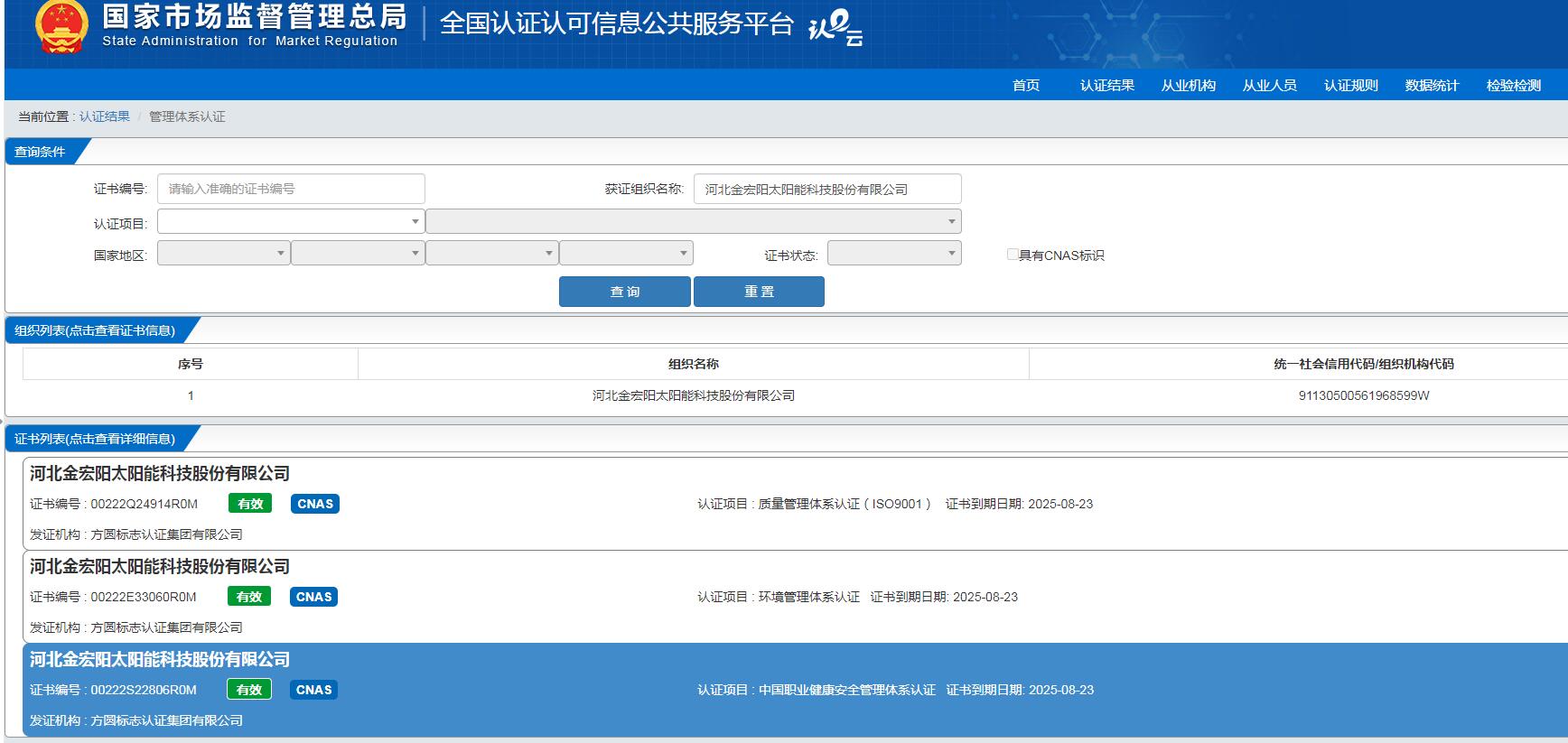Click the 管理体系认证 breadcrumb text
The height and width of the screenshot is (743, 1568).
click(x=187, y=116)
